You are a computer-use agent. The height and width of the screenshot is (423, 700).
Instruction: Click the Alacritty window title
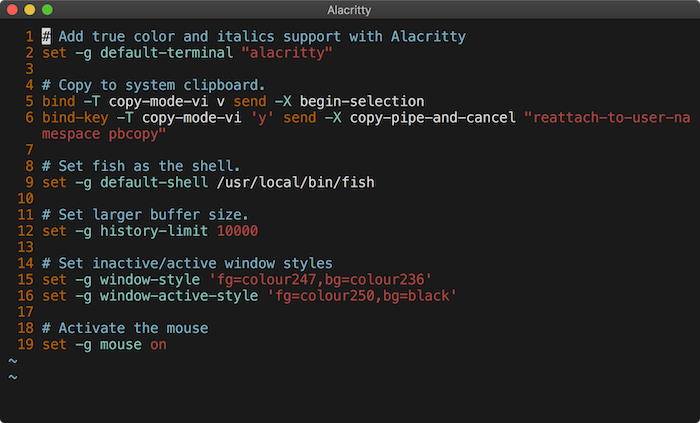349,10
